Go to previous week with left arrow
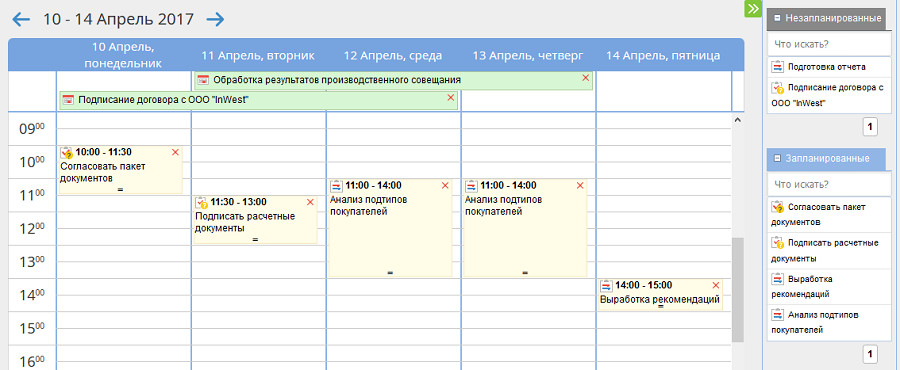900x370 pixels. (21, 20)
